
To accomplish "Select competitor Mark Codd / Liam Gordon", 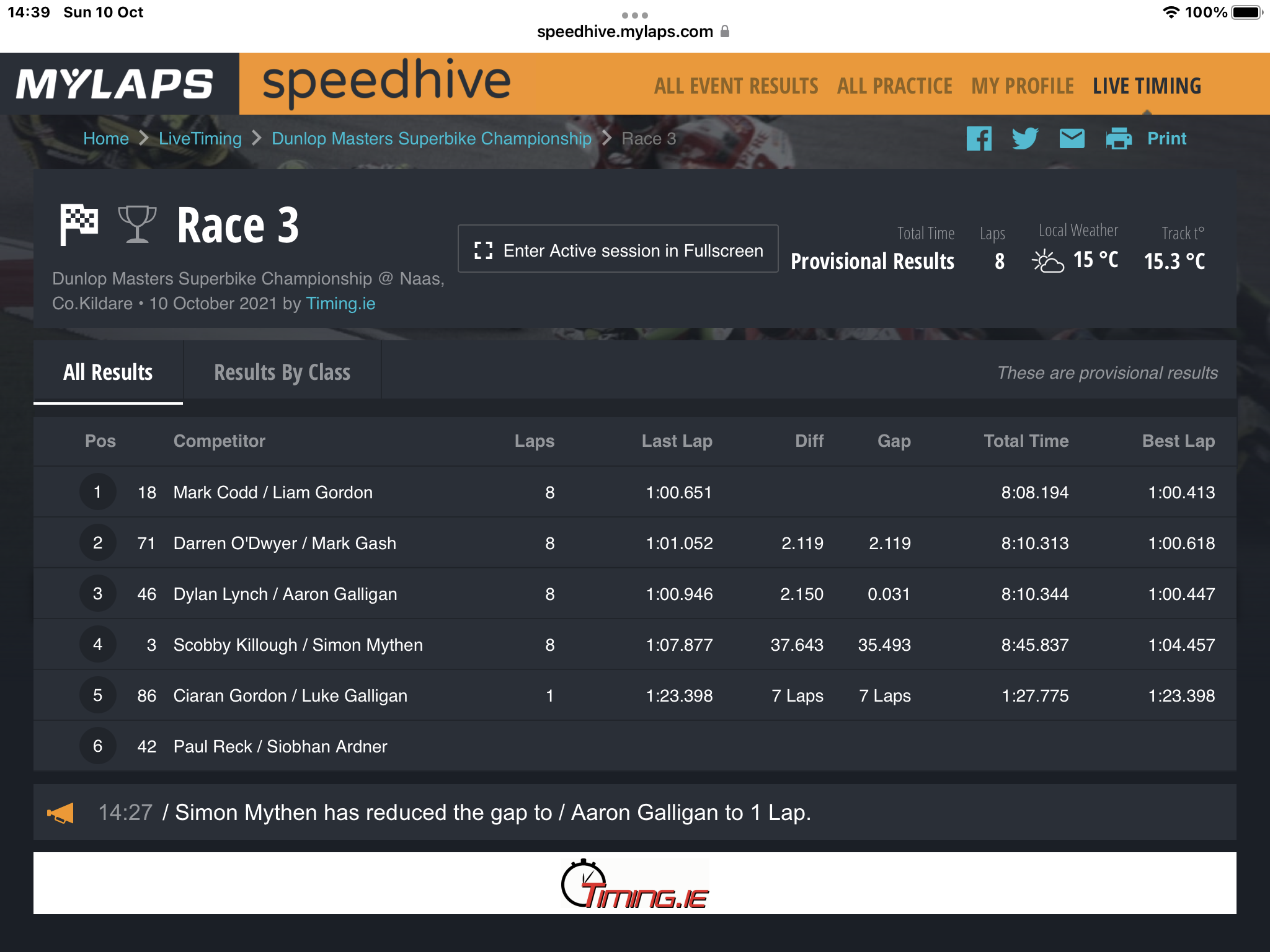I will tap(273, 493).
